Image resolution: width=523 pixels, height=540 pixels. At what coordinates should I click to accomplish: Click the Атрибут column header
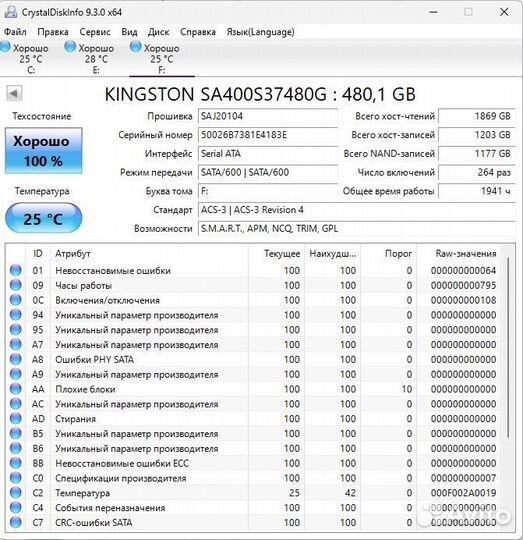(x=149, y=254)
